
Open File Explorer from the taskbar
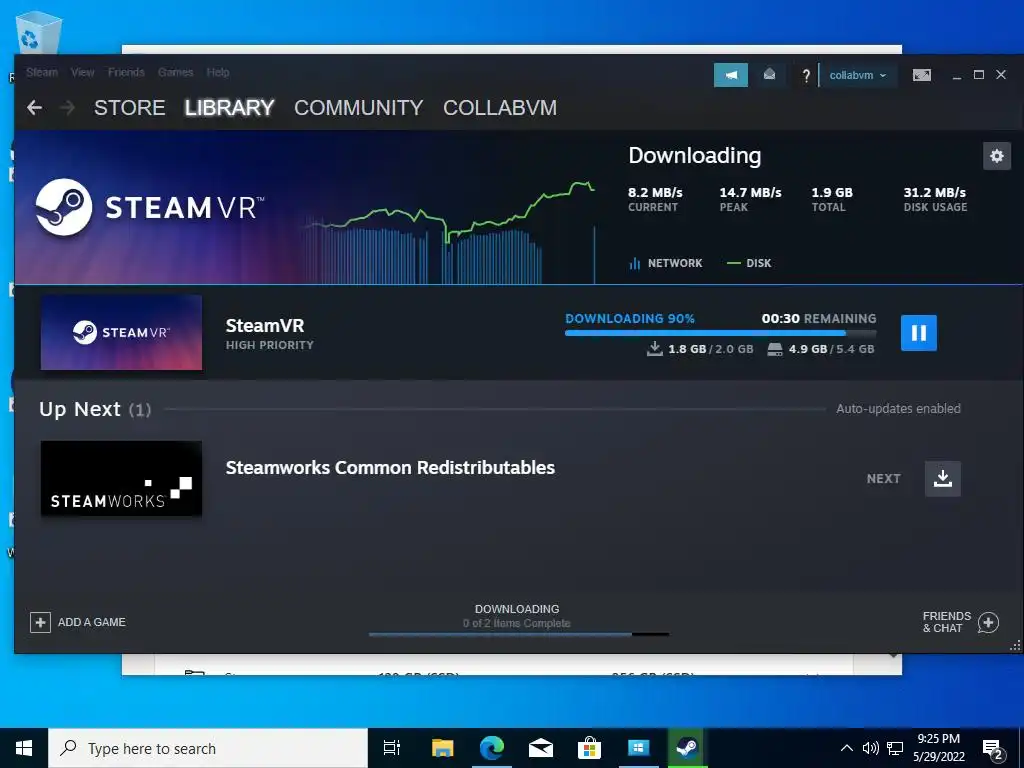[442, 748]
